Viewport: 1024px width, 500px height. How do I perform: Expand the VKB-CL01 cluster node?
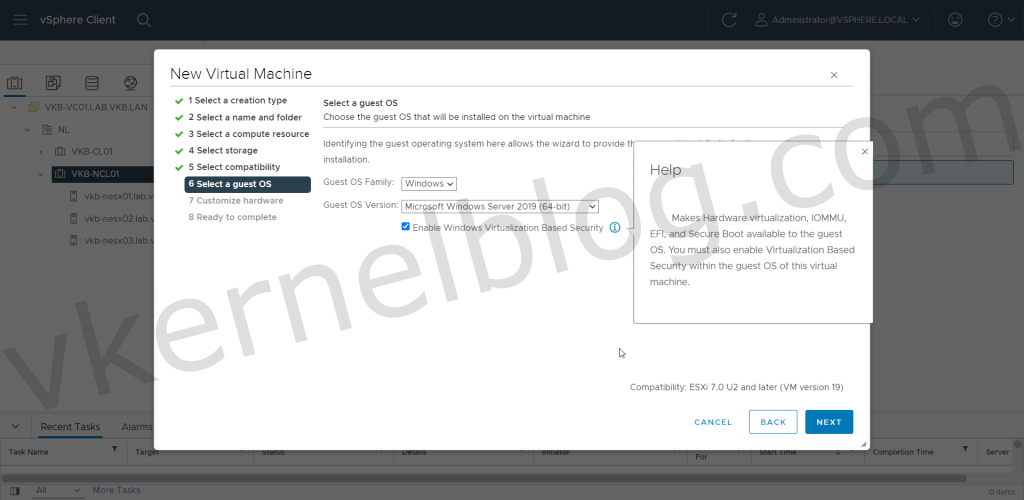[x=40, y=151]
